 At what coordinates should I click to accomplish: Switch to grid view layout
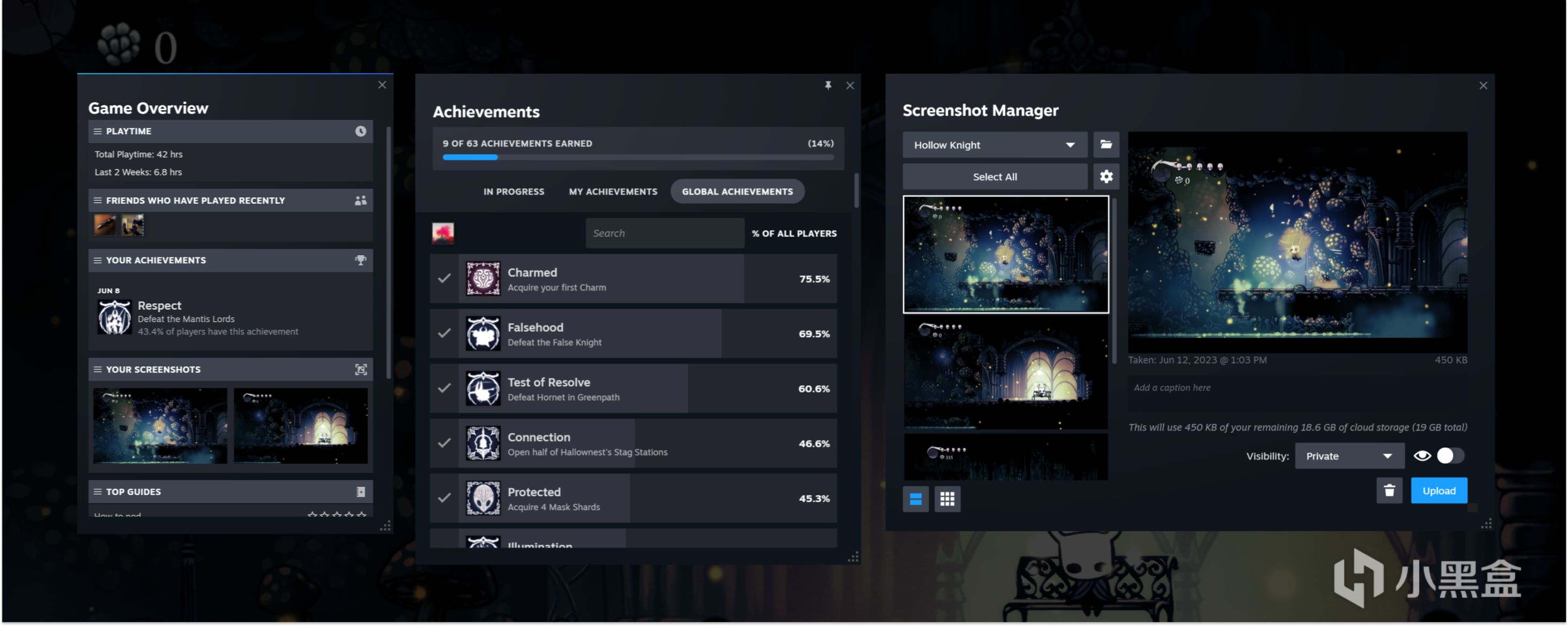point(947,499)
